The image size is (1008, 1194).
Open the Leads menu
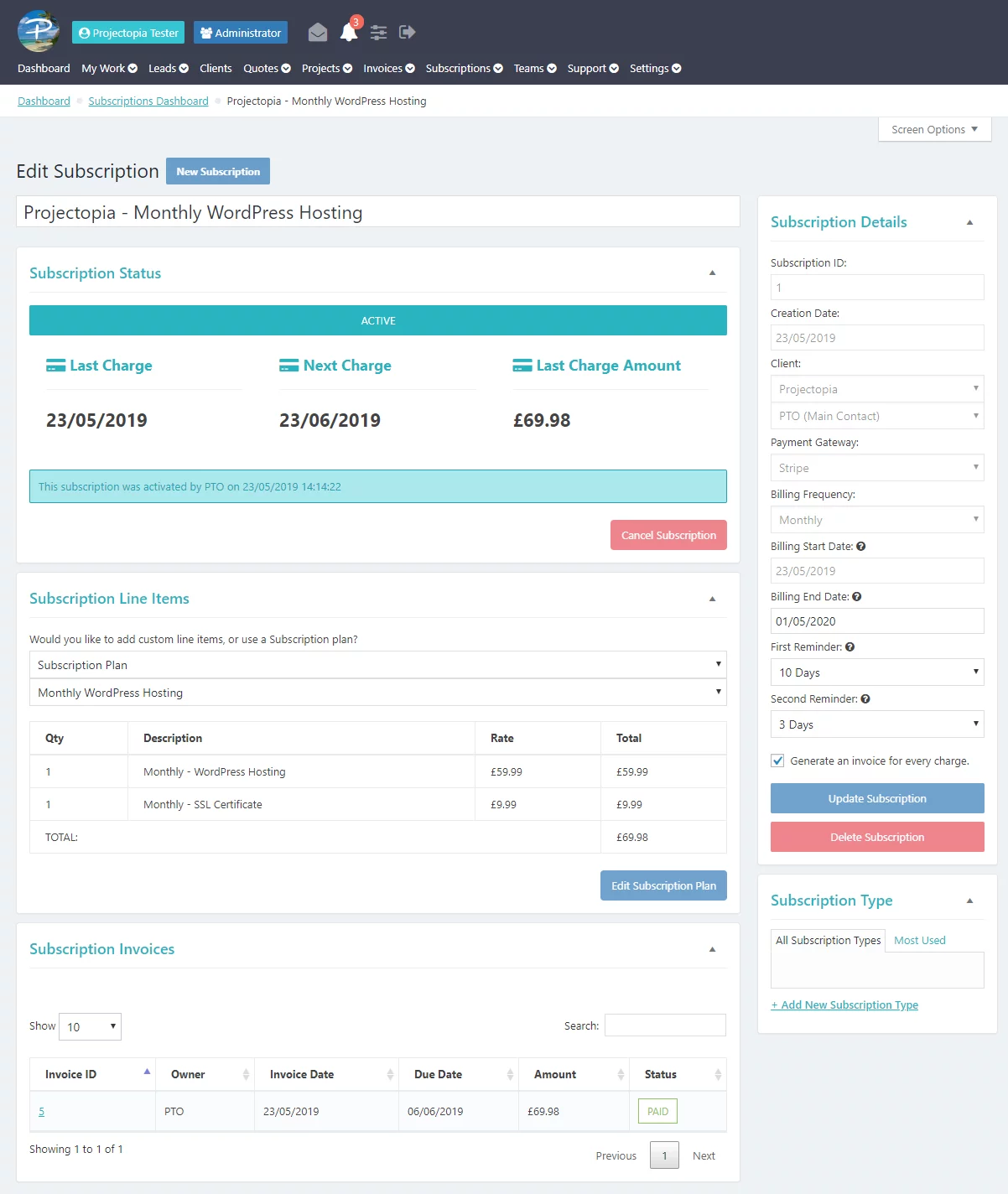(x=169, y=69)
